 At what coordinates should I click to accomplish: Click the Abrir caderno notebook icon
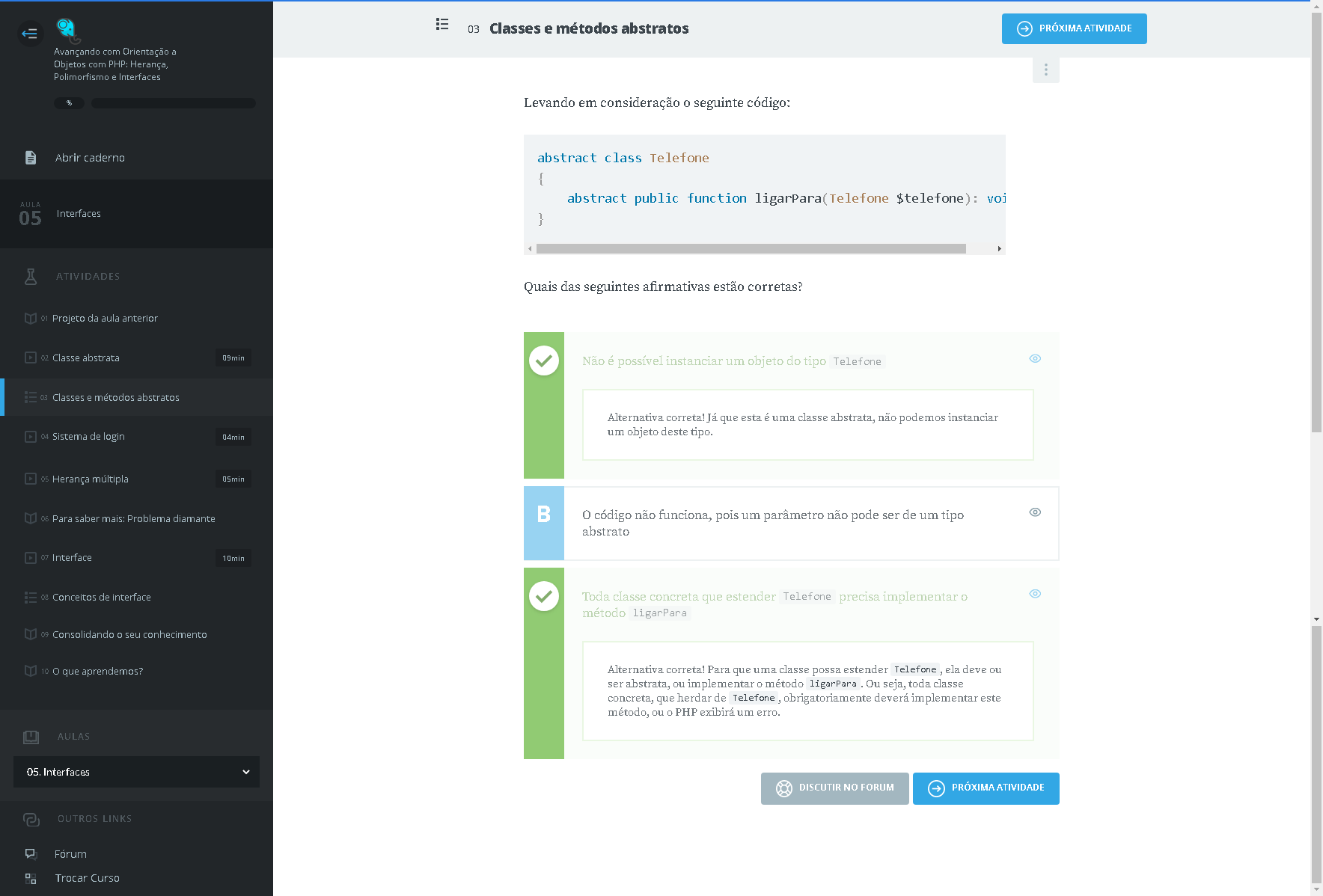pyautogui.click(x=31, y=158)
